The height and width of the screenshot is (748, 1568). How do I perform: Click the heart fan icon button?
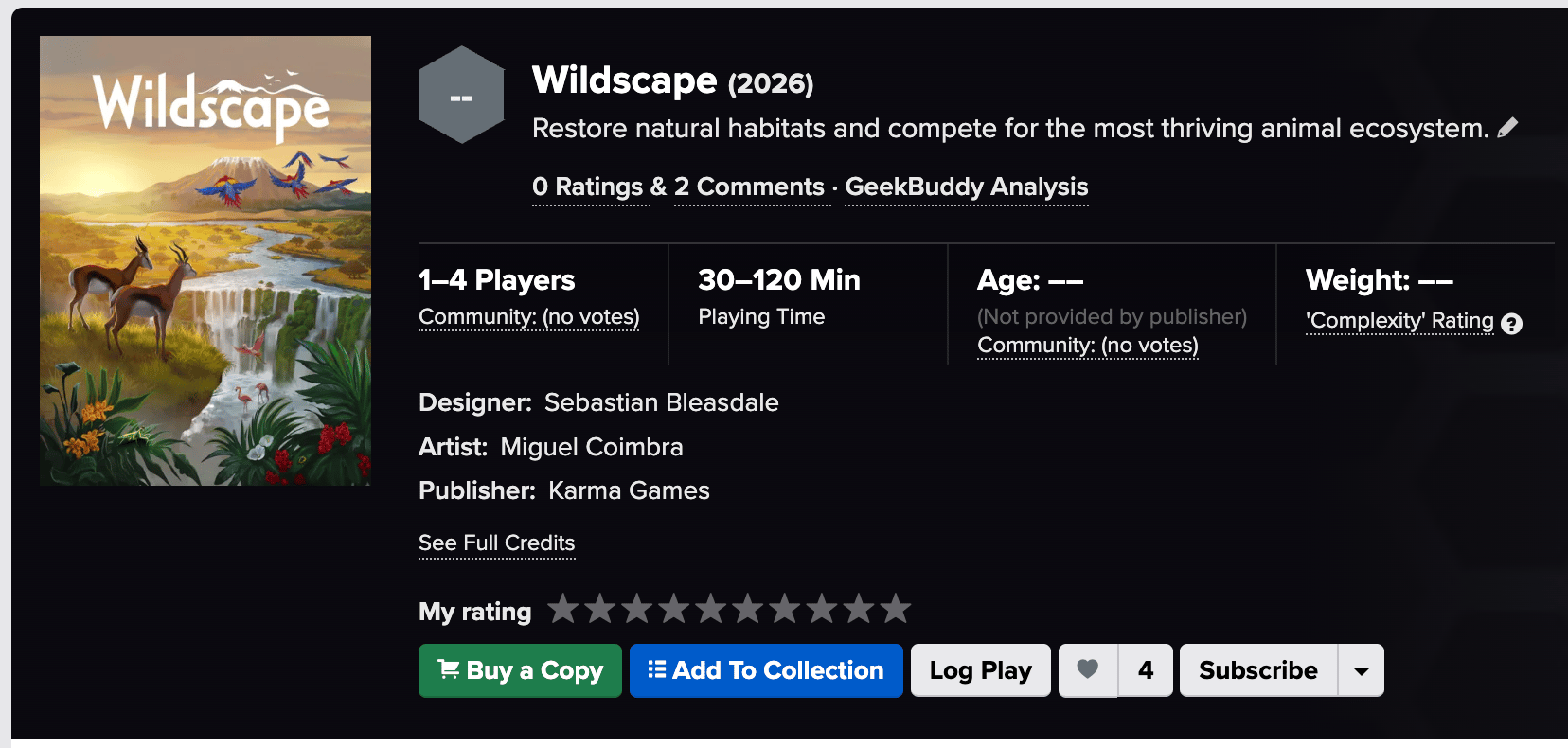click(x=1088, y=670)
